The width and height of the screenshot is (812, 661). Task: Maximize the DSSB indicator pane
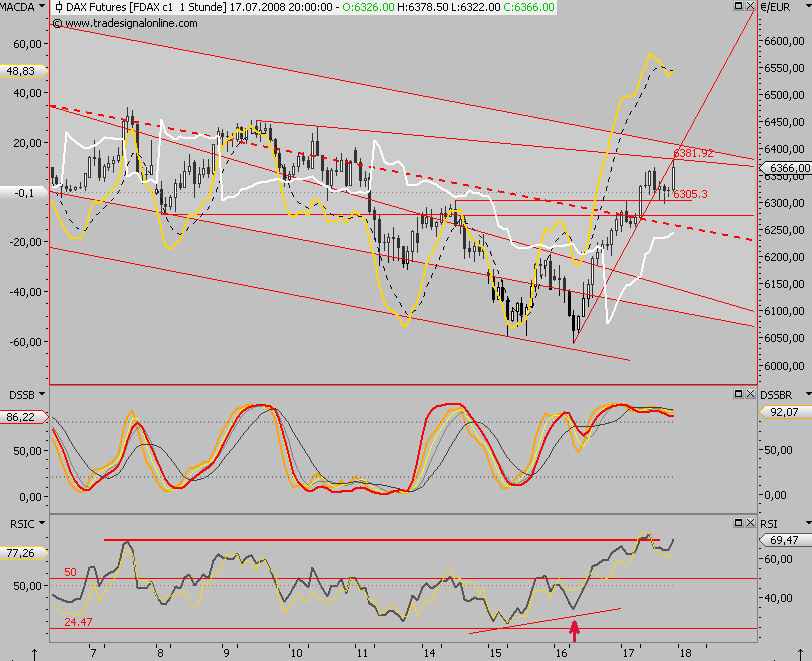pyautogui.click(x=738, y=394)
